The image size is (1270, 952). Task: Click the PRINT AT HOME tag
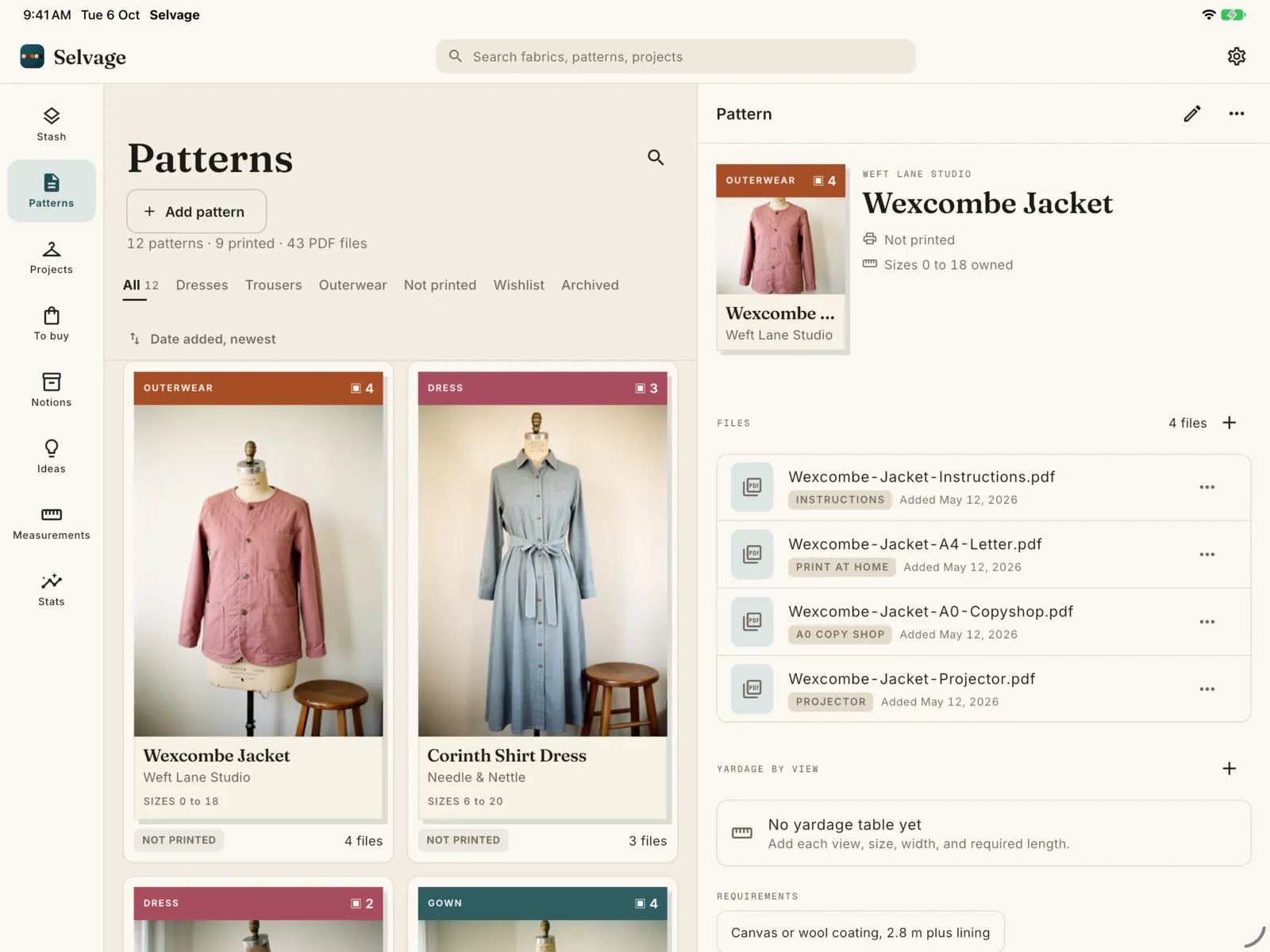841,567
